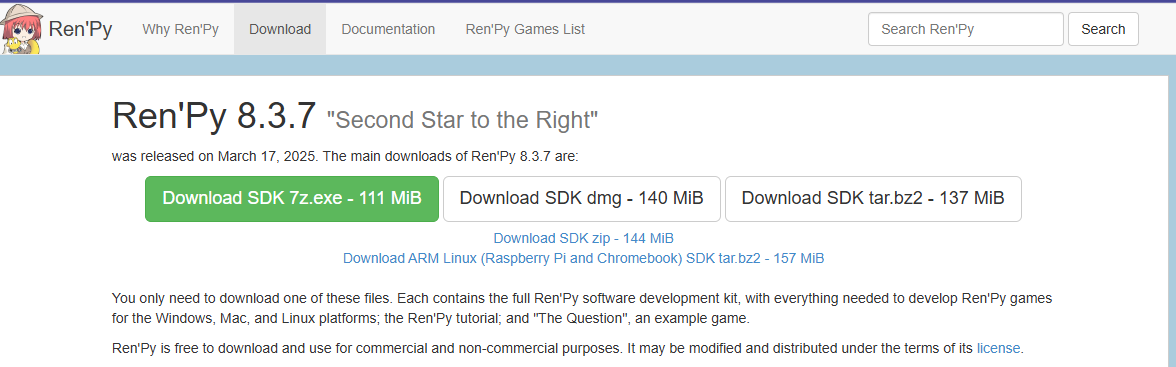Focus the Search Ren'Py input field
Screen dimensions: 1176x367
pyautogui.click(x=965, y=29)
